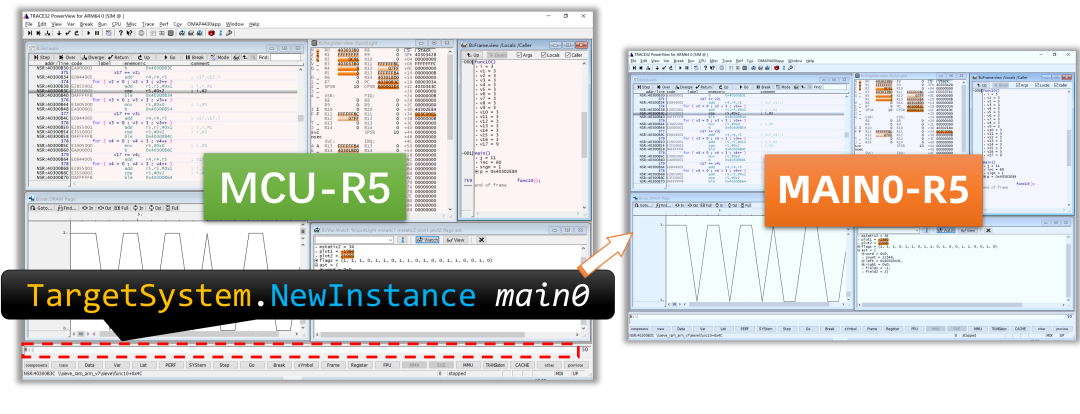Toggle Locals checkbox in MCU-R5 Frame window

point(543,55)
